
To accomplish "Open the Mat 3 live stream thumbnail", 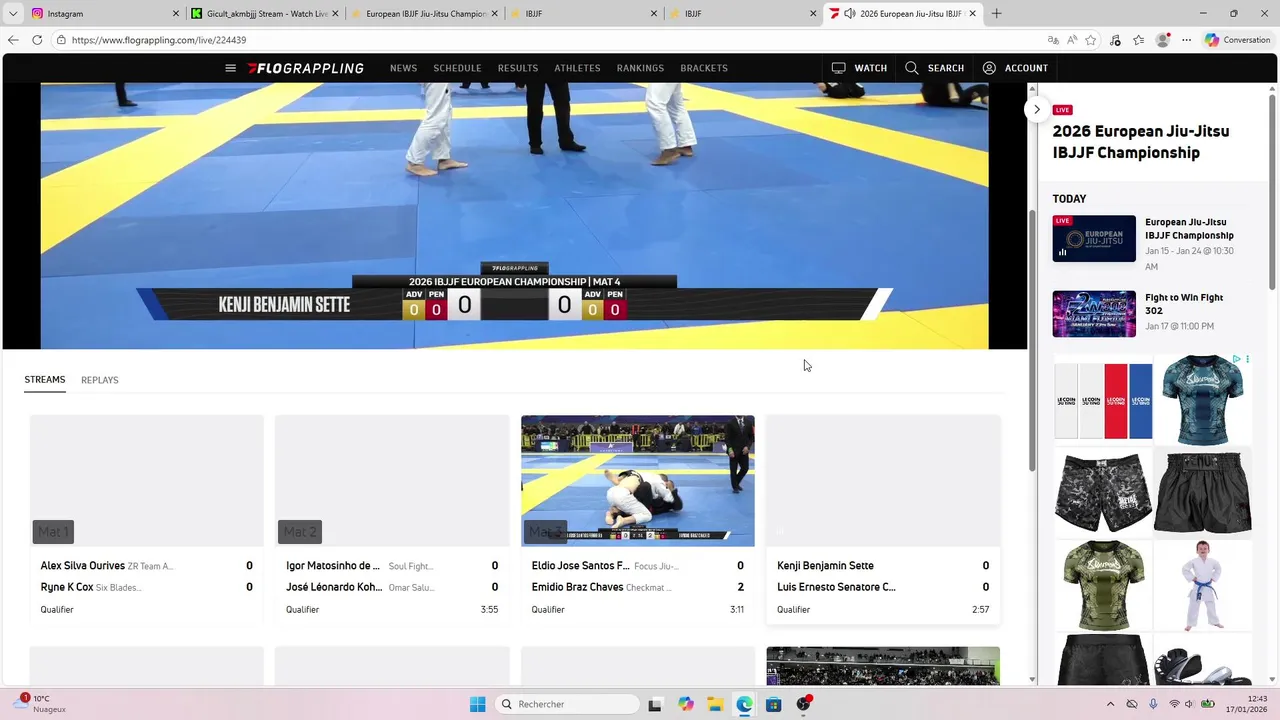I will [638, 481].
